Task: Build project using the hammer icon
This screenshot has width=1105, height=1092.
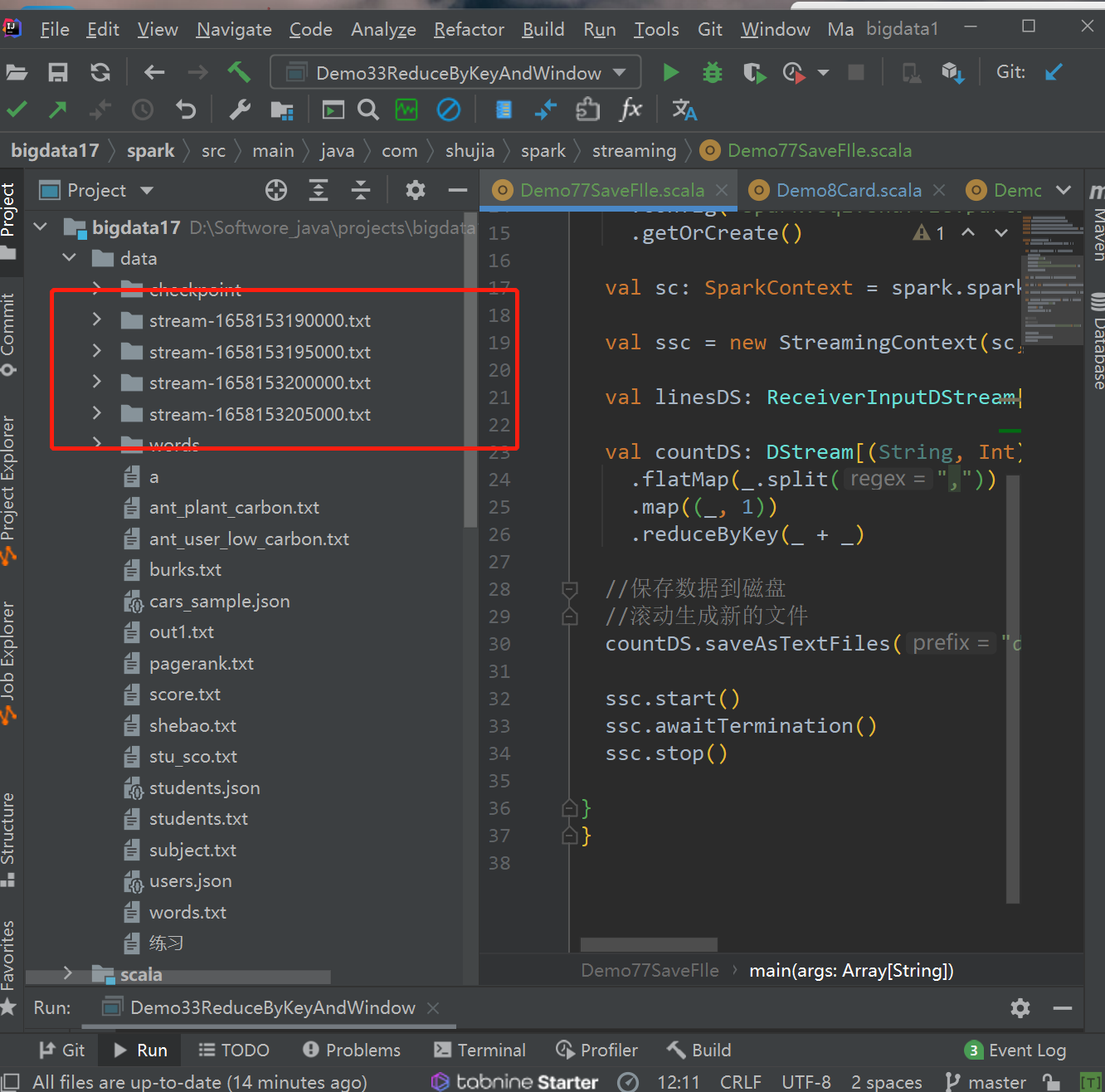Action: (x=239, y=72)
